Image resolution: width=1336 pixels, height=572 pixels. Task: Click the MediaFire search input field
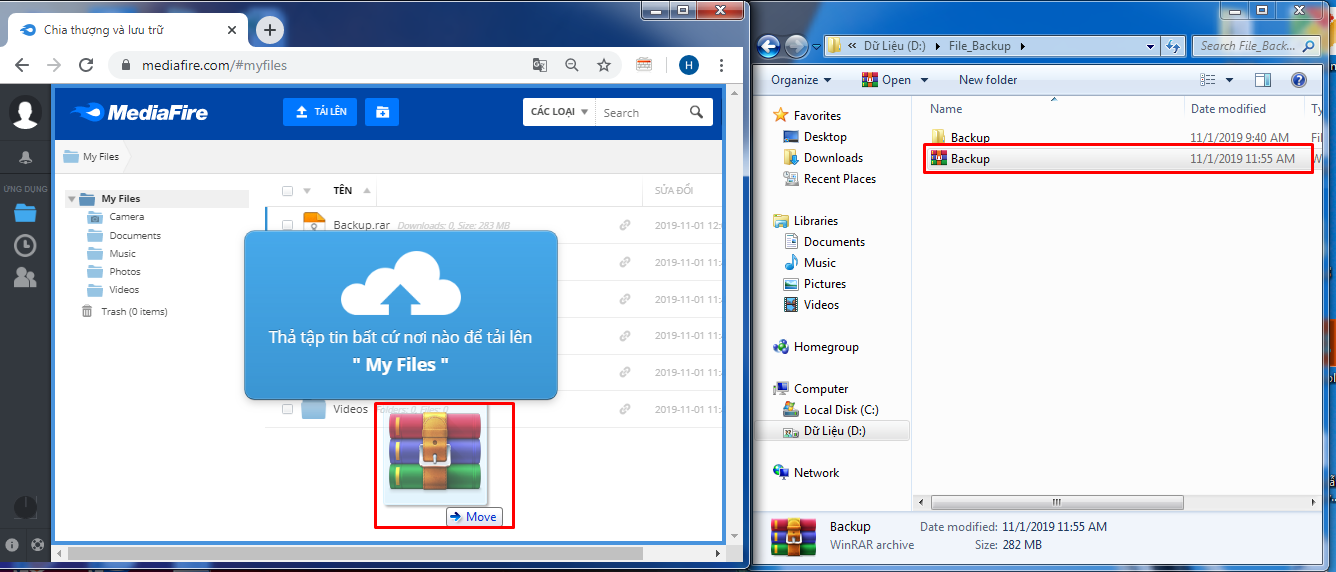tap(640, 113)
